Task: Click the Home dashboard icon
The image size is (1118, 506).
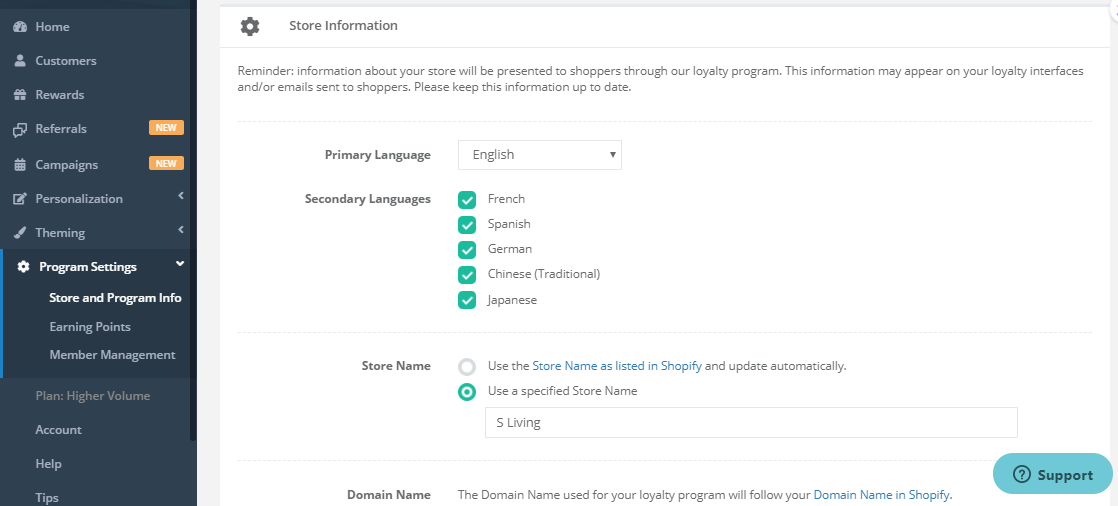Action: pyautogui.click(x=20, y=27)
